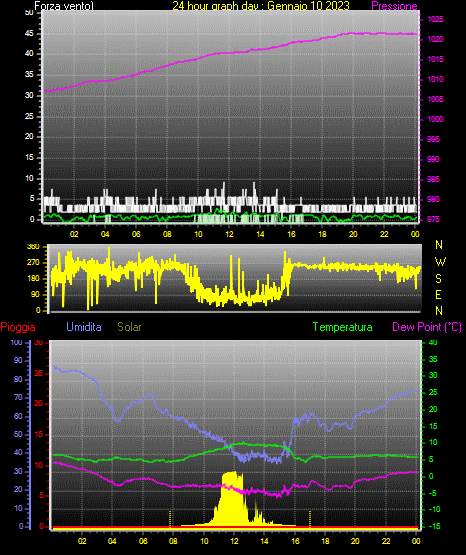
Task: Click the 45 value on the wind force axis
Action: (x=29, y=33)
